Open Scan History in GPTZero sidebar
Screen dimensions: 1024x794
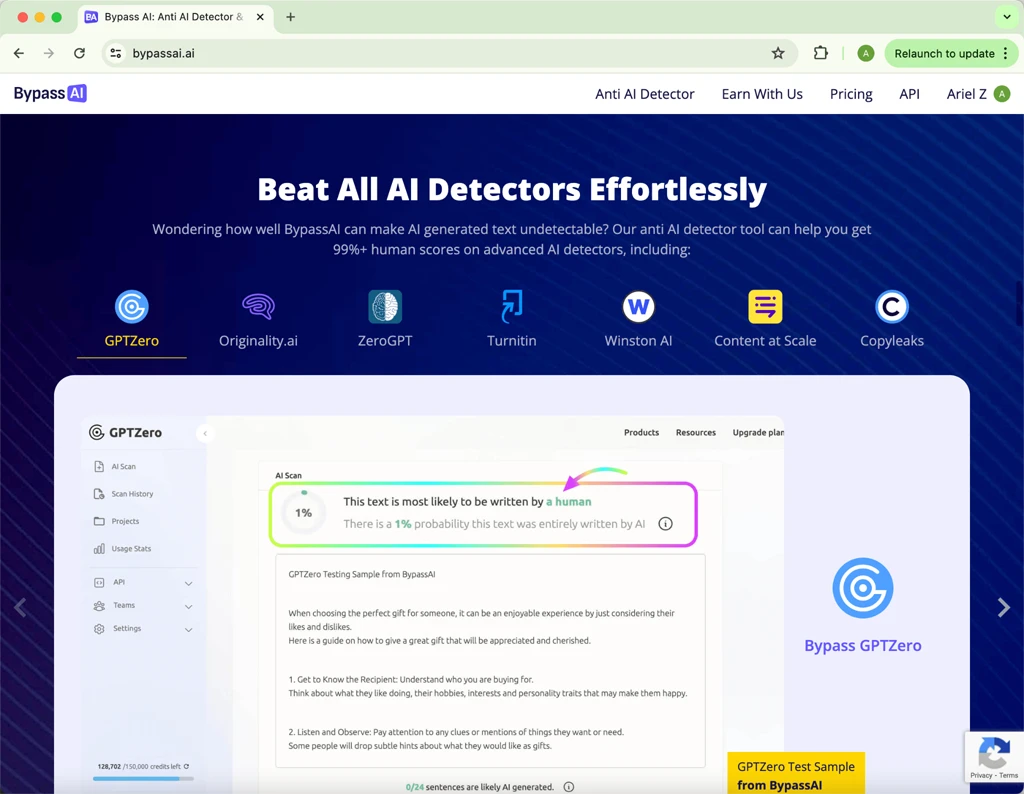pyautogui.click(x=123, y=494)
